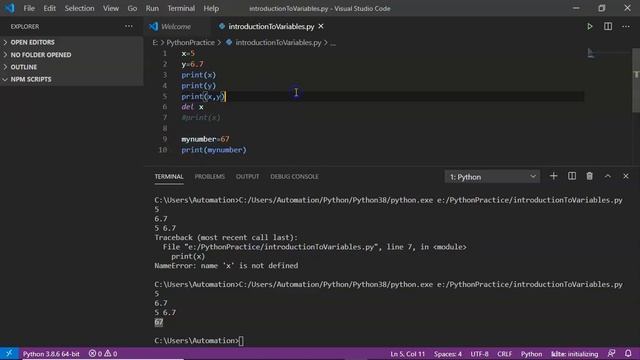Split the editor to the right
640x360 pixels.
[x=608, y=27]
